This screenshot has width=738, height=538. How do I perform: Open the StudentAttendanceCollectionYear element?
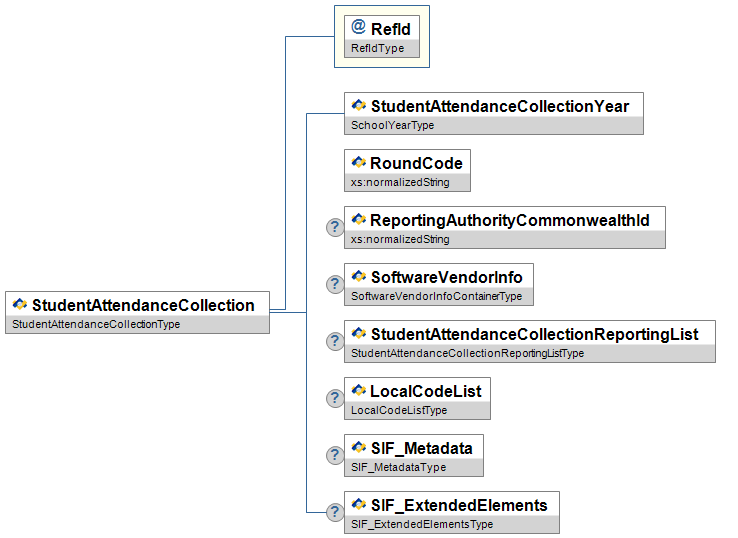click(499, 106)
